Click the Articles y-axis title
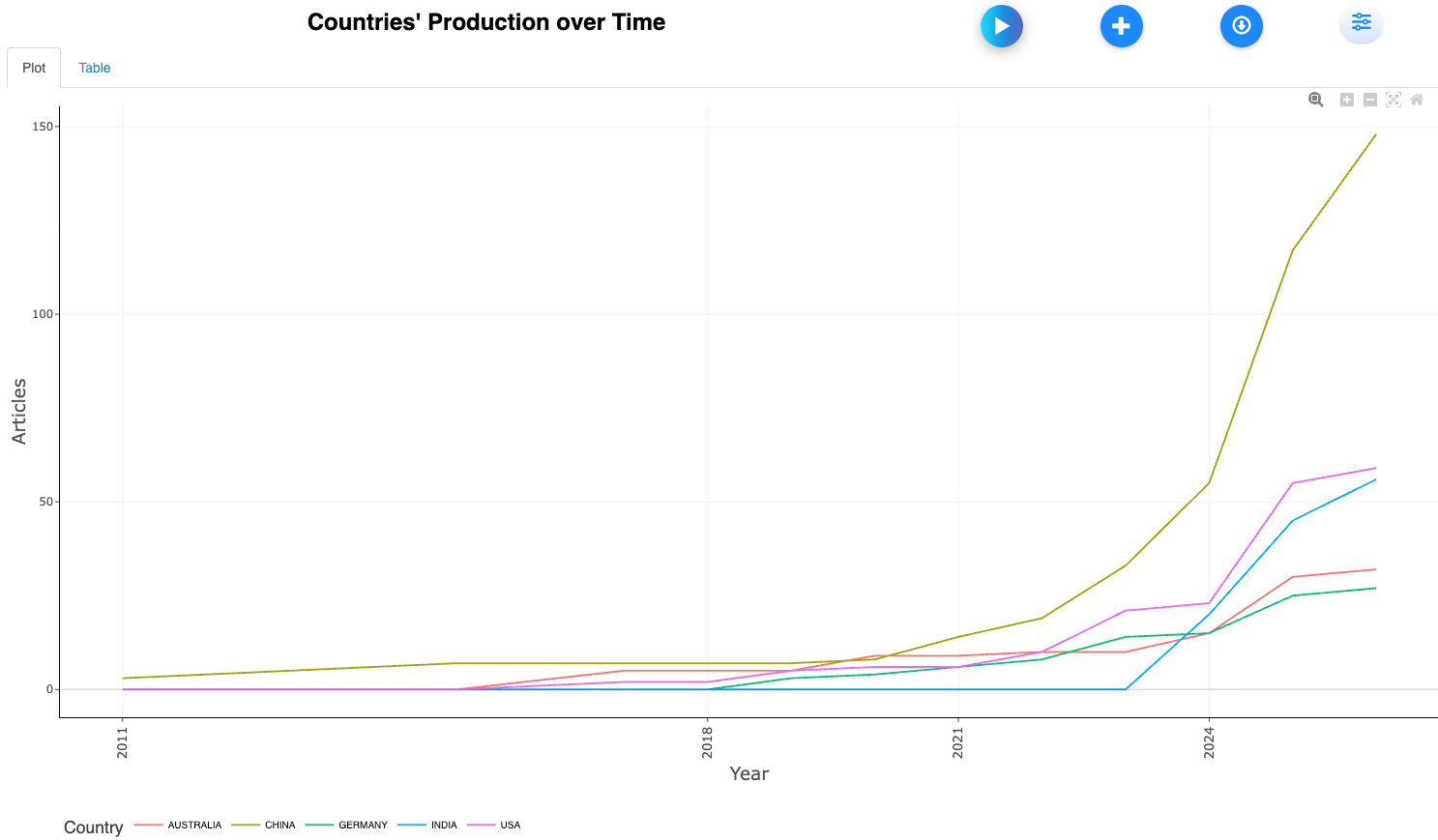Screen dimensions: 1438x840 coord(19,411)
